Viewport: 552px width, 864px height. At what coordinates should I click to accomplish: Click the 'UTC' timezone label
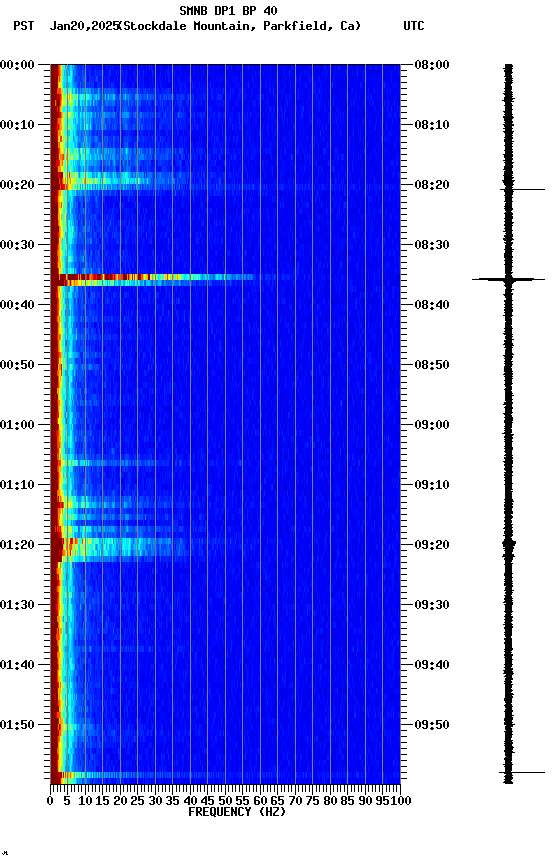pos(414,26)
